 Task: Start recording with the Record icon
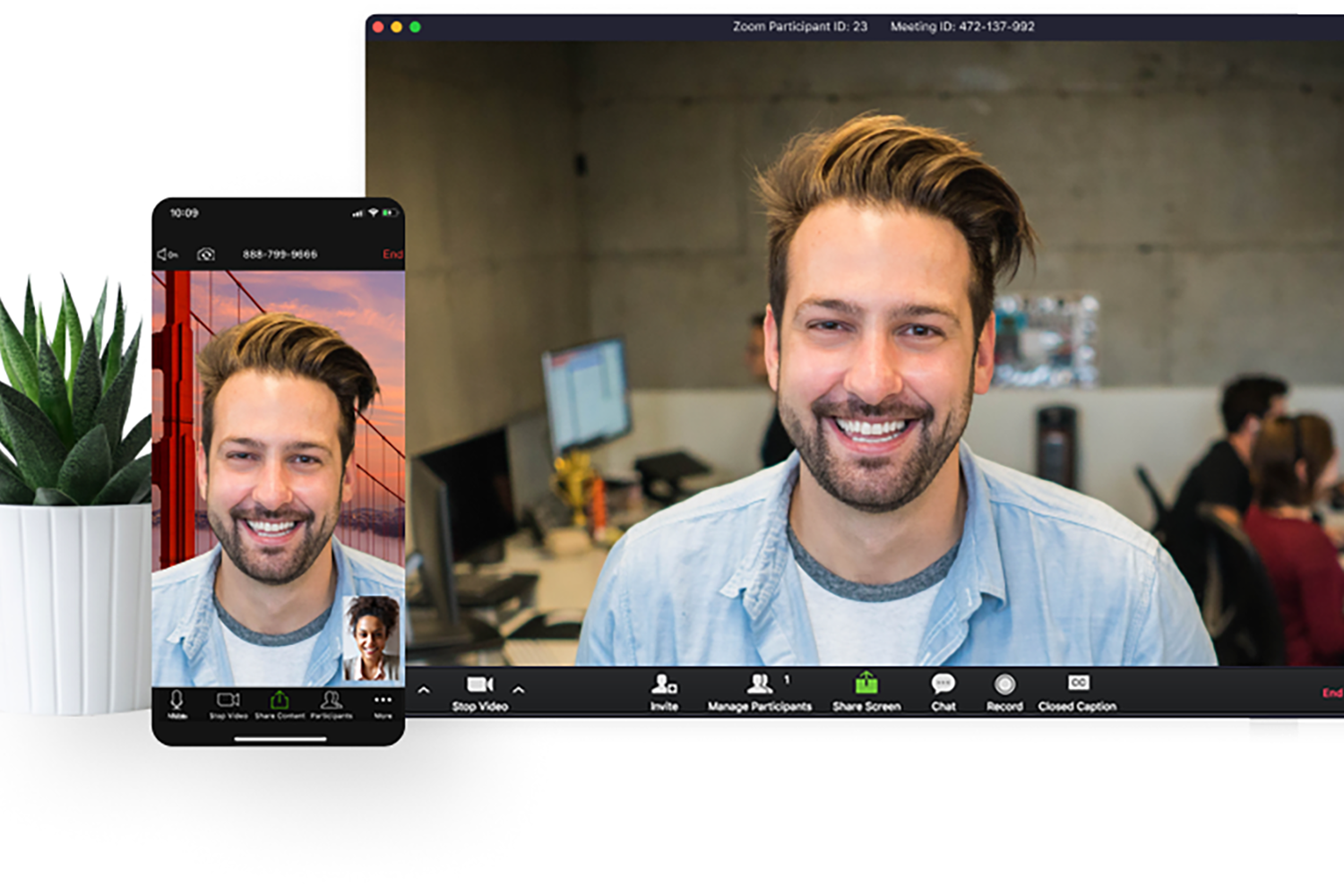(x=1004, y=686)
